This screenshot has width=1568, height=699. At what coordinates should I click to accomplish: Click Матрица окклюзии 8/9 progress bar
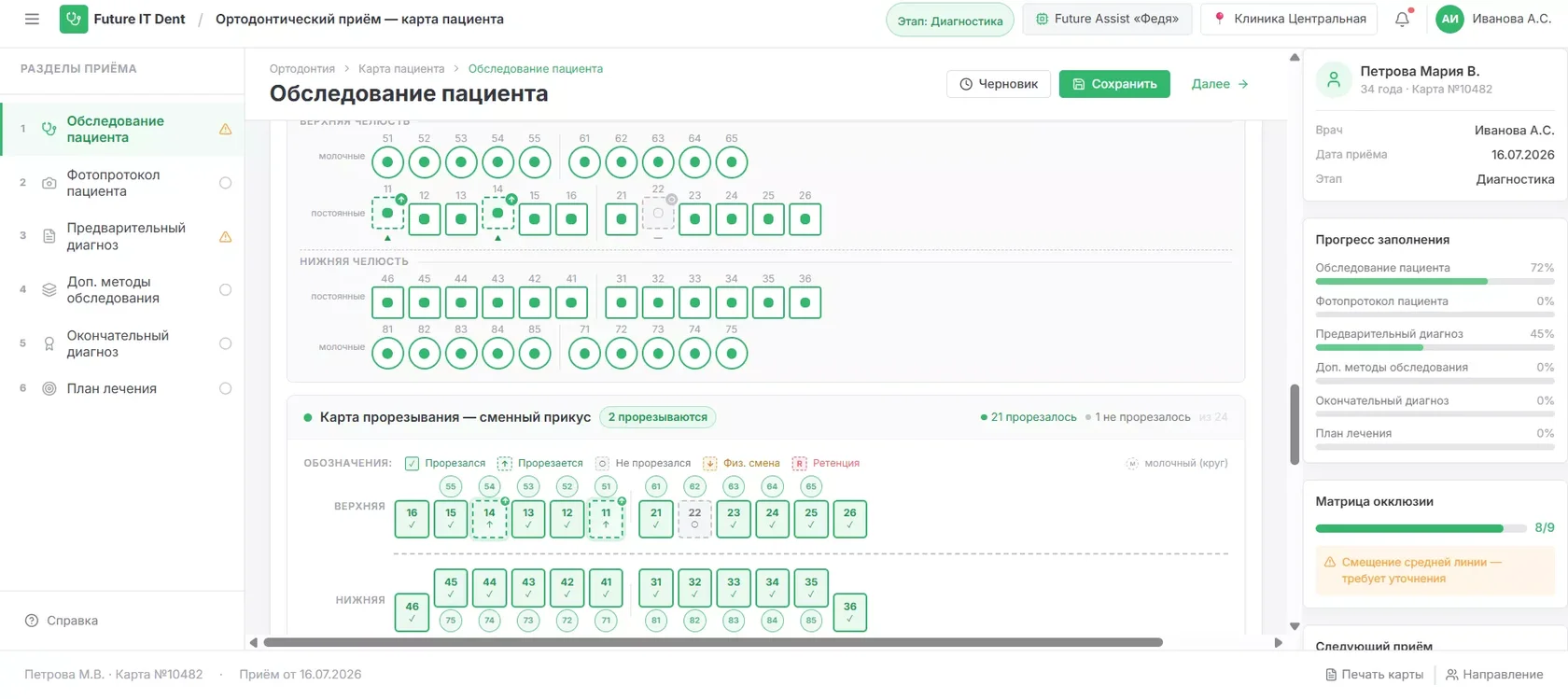coord(1420,528)
